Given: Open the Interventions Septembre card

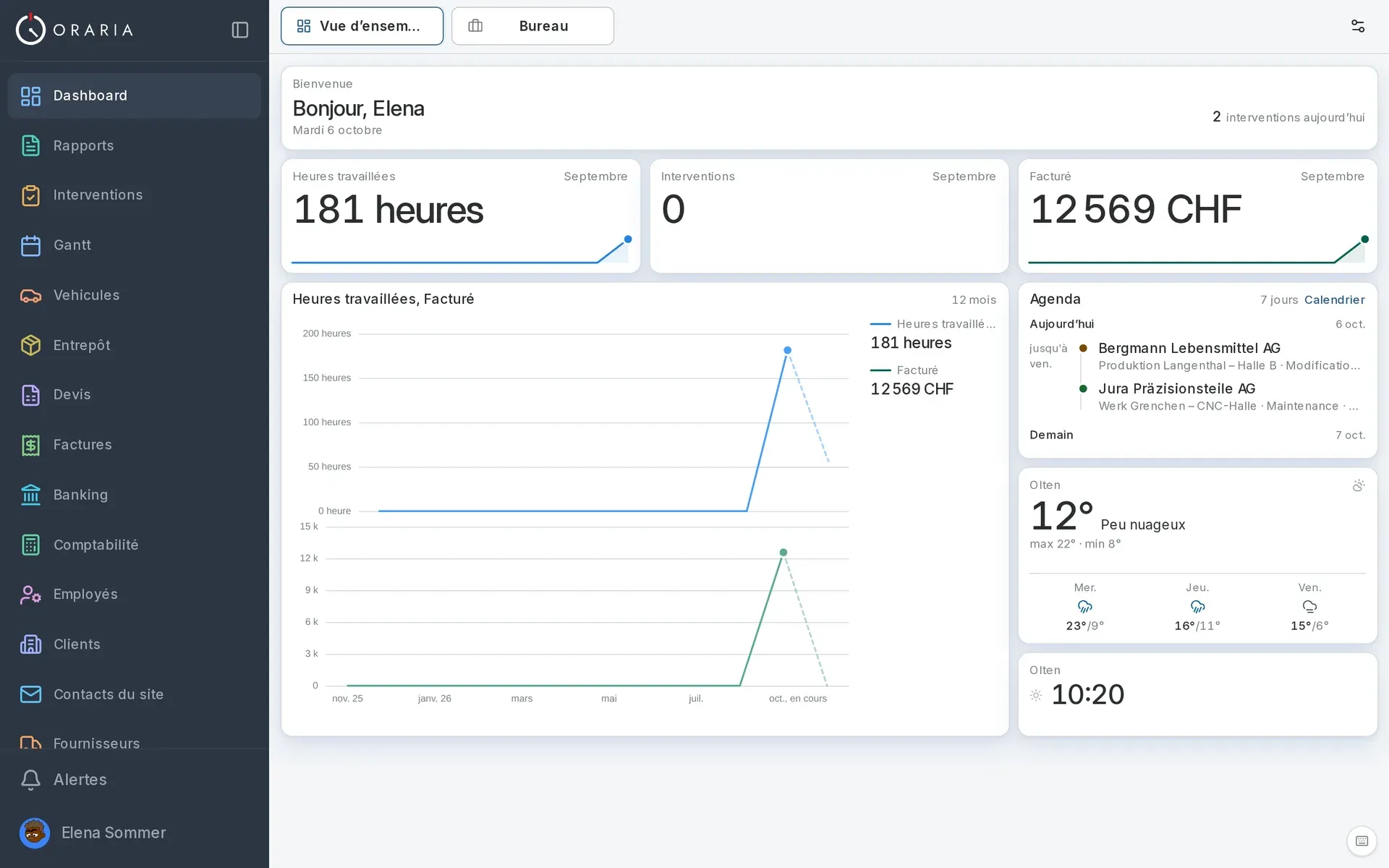Looking at the screenshot, I should tap(829, 216).
